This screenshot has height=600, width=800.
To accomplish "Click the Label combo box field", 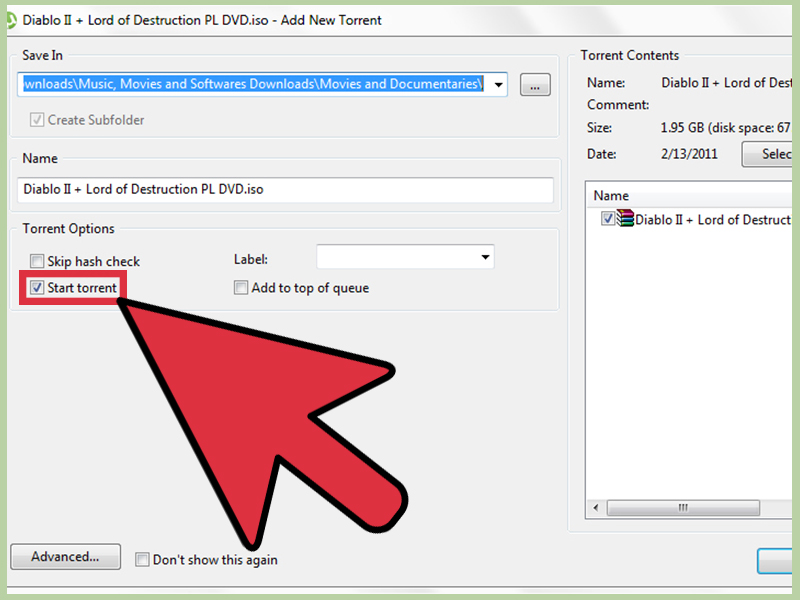I will pyautogui.click(x=405, y=257).
